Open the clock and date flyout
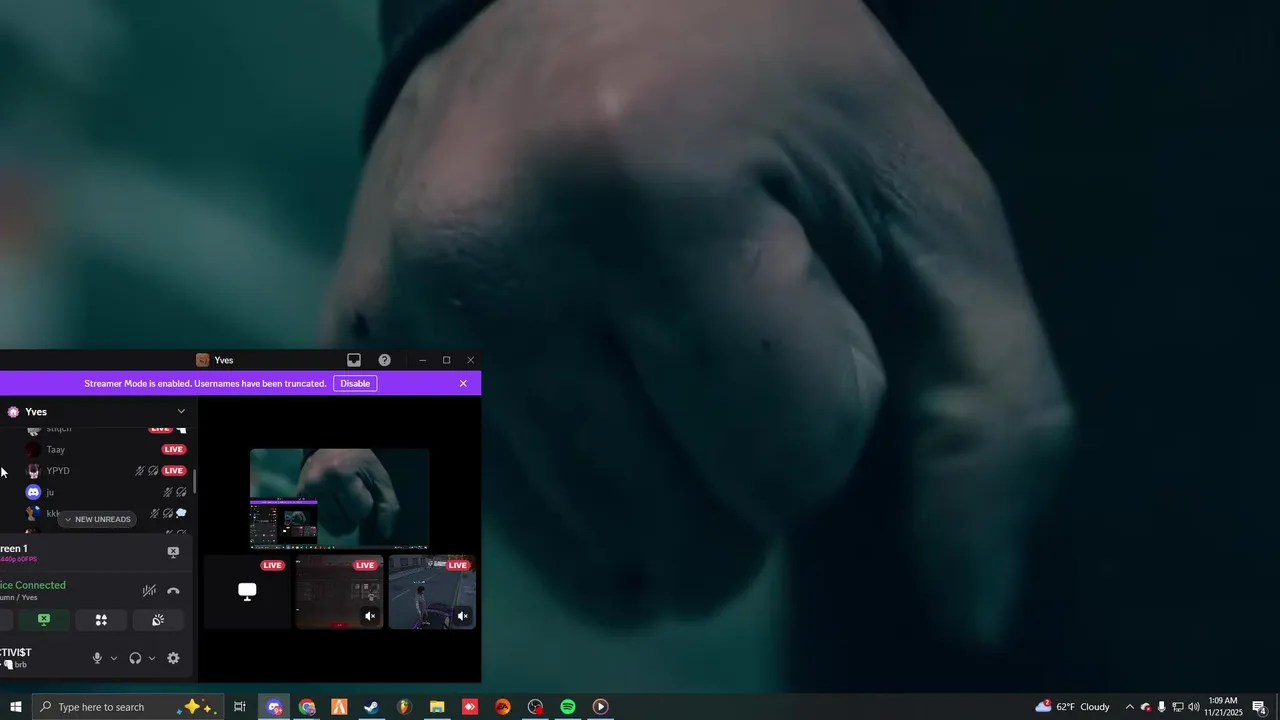This screenshot has width=1280, height=720. pyautogui.click(x=1224, y=707)
